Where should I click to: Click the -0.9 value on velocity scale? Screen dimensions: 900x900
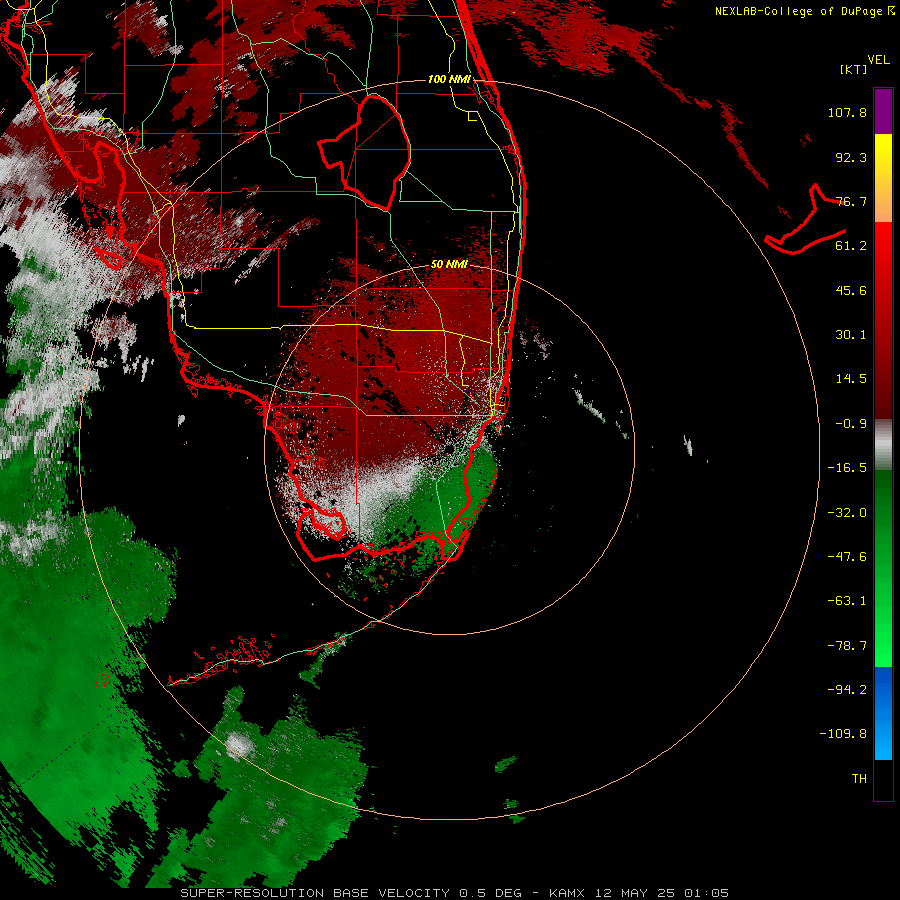coord(851,424)
